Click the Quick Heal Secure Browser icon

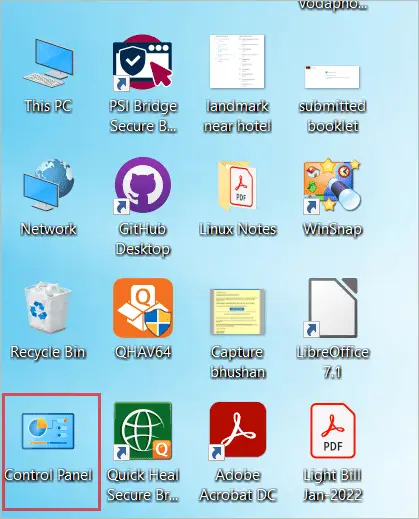point(143,431)
